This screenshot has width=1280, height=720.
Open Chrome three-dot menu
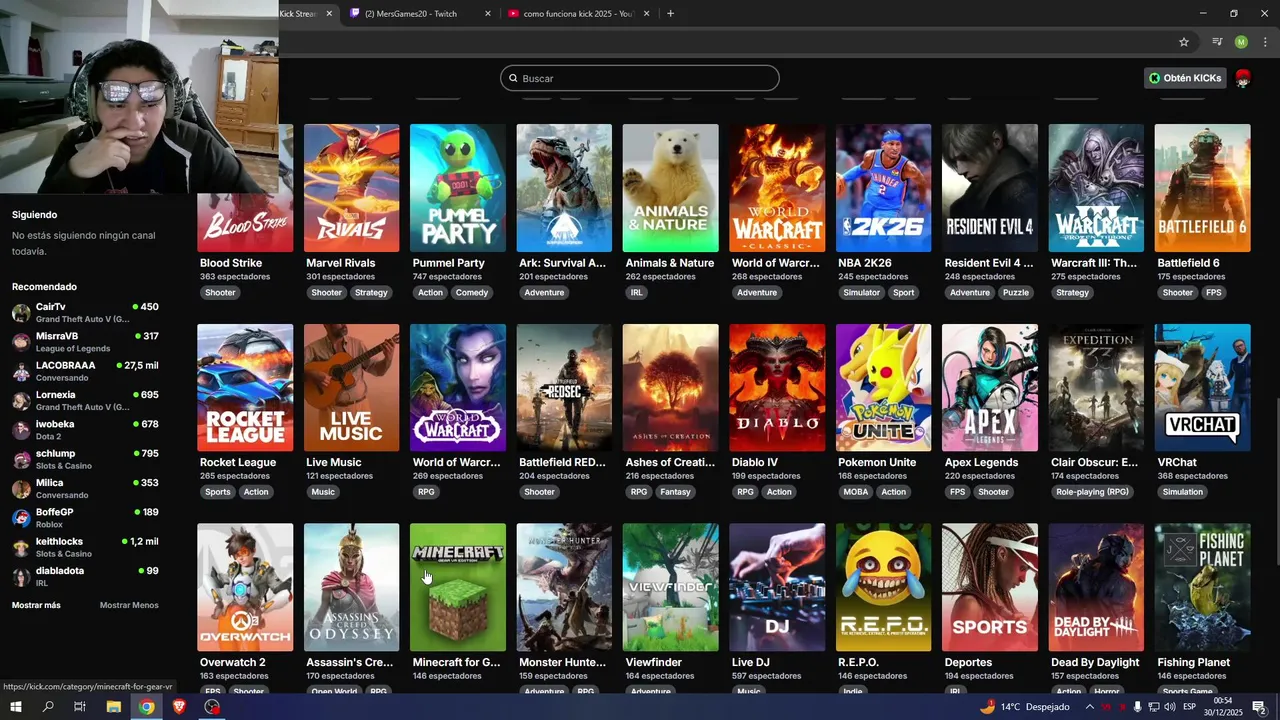[x=1265, y=42]
